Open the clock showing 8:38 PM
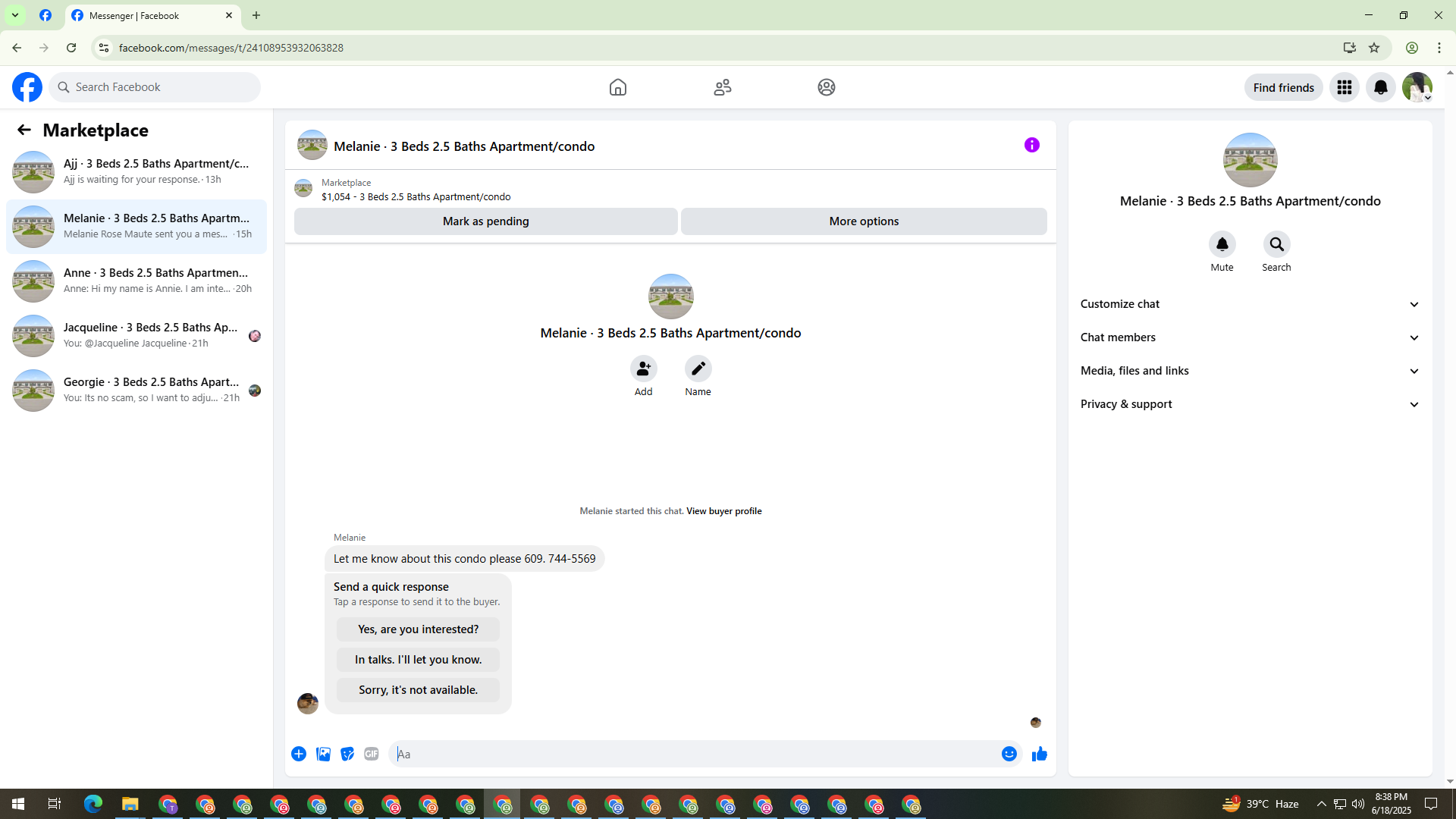 1392,804
